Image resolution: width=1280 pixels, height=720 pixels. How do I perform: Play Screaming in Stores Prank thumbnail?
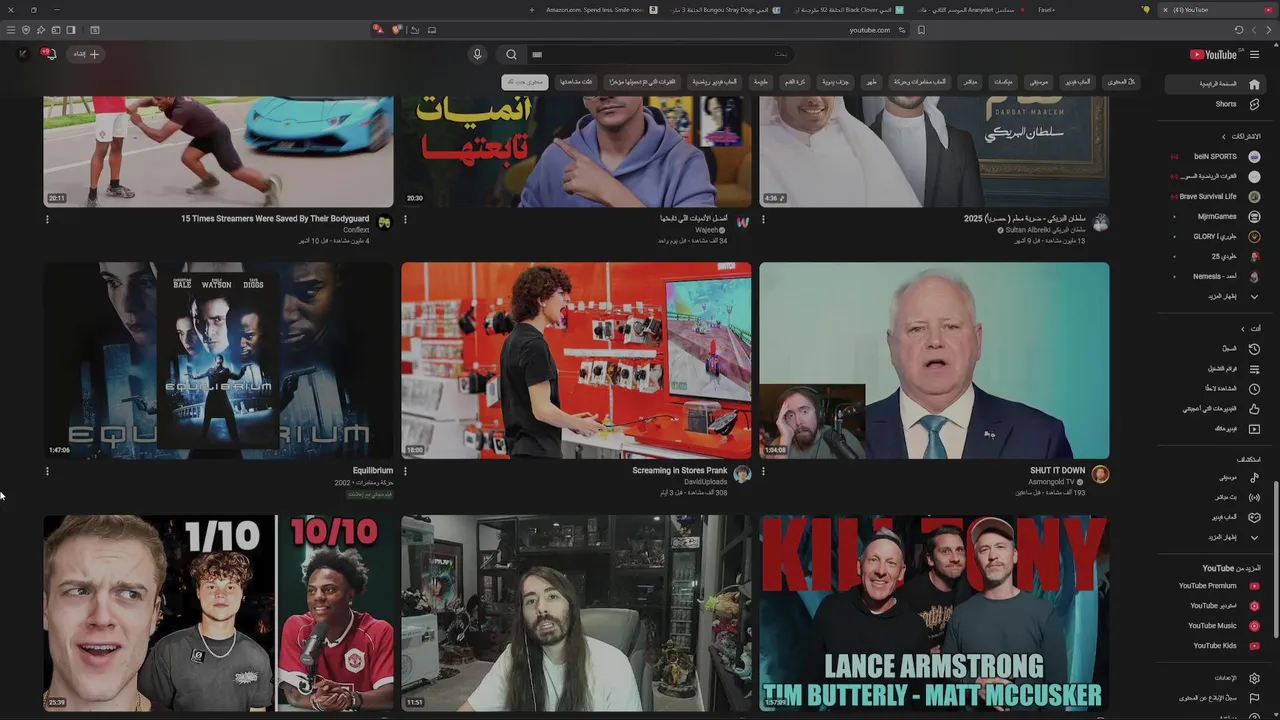pyautogui.click(x=576, y=360)
